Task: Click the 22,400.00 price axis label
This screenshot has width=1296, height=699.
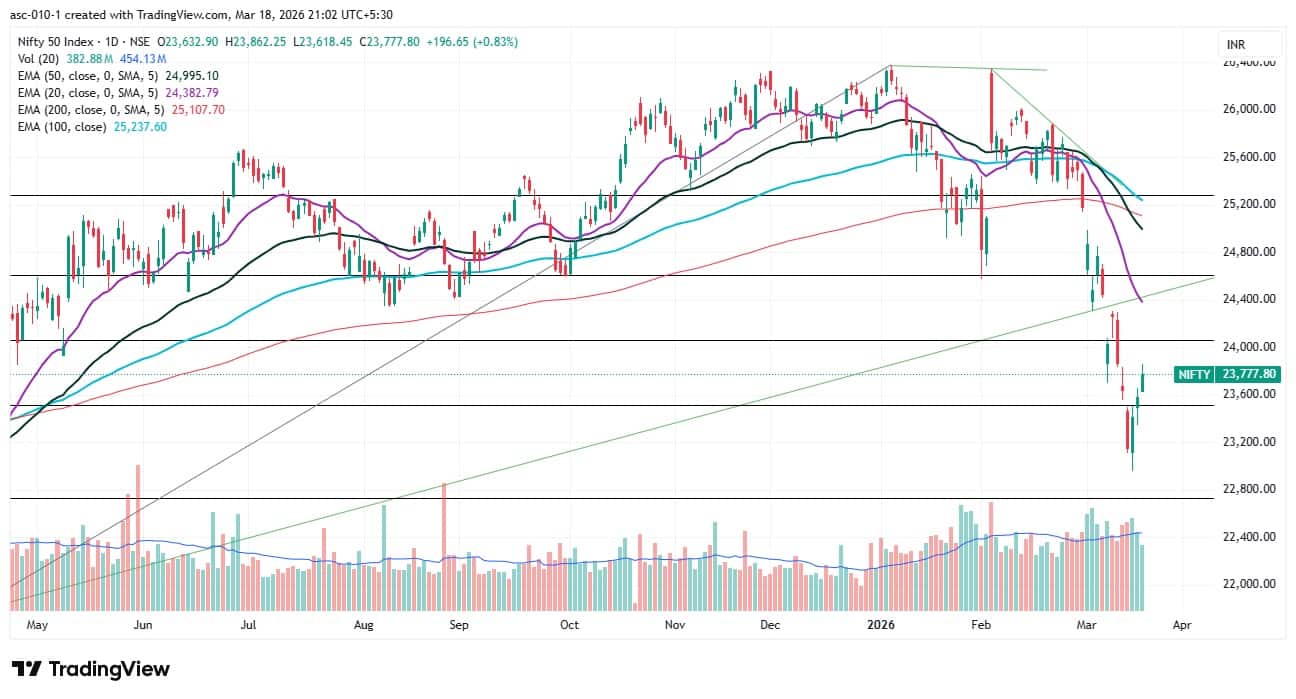Action: click(1248, 537)
